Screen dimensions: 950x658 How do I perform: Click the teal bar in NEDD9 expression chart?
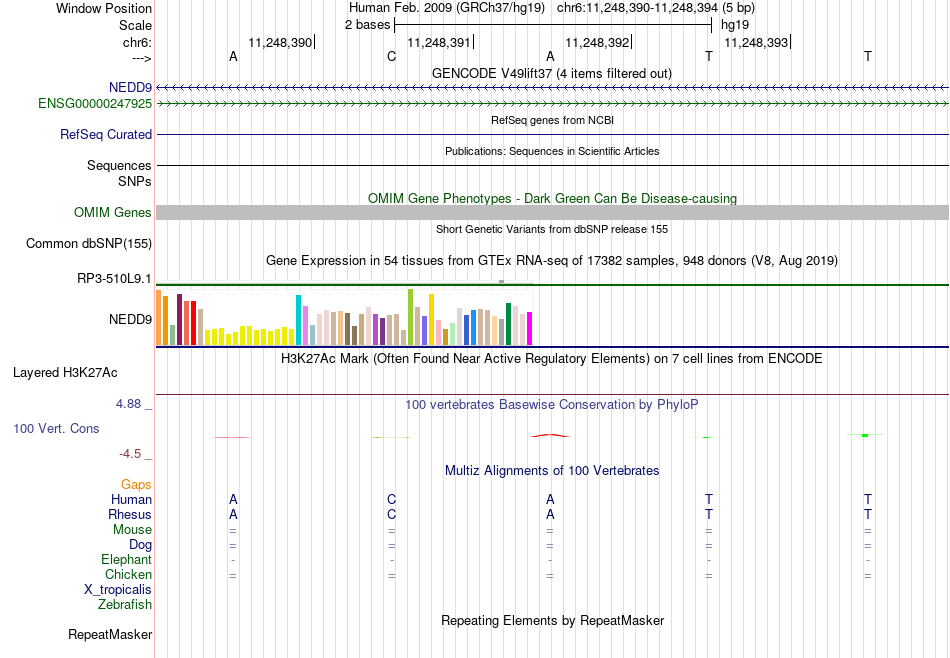[x=298, y=320]
